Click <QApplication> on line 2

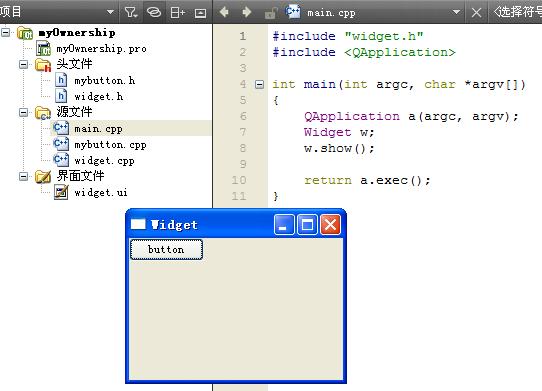(400, 52)
